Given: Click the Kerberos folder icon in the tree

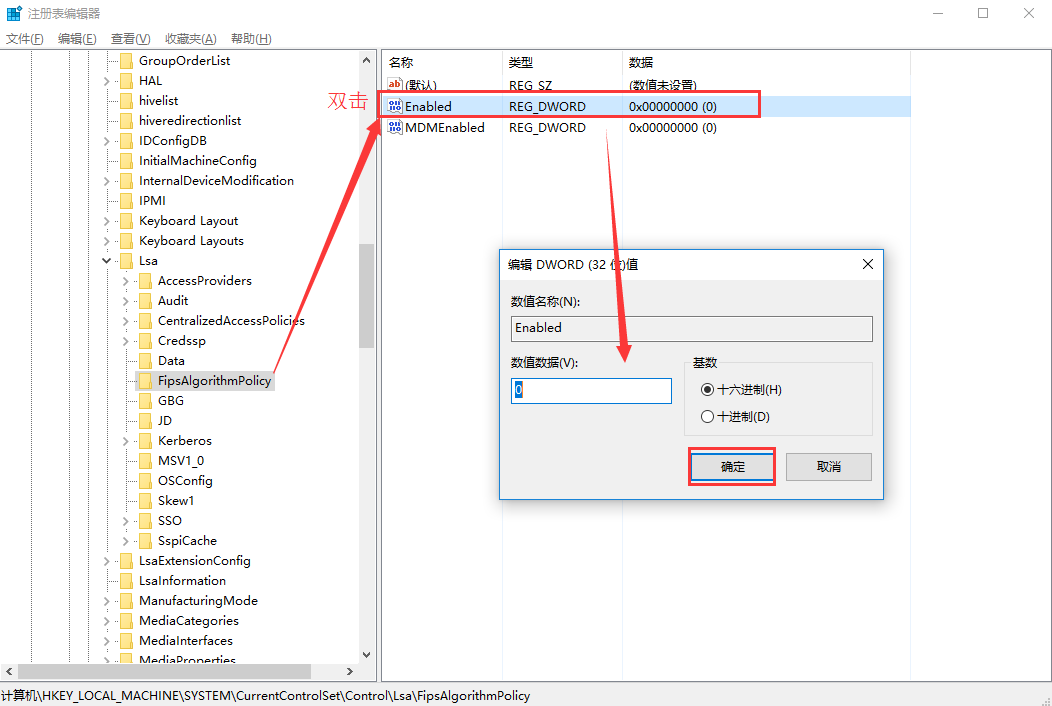Looking at the screenshot, I should point(144,441).
